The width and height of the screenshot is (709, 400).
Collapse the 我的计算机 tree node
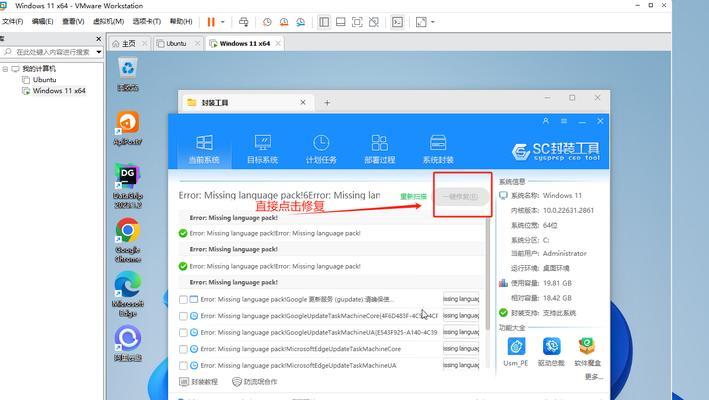(x=5, y=69)
